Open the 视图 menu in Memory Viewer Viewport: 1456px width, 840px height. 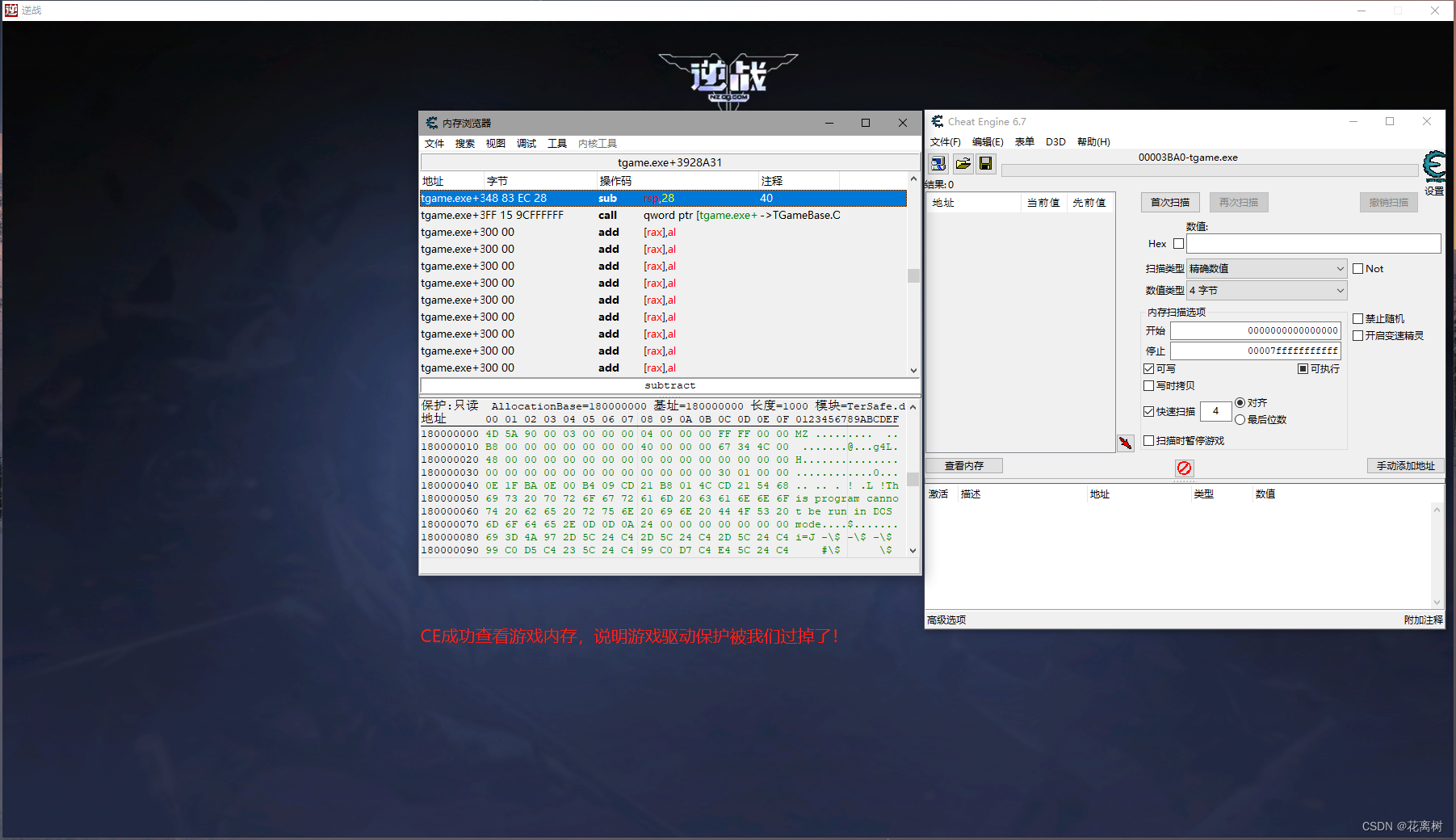point(496,144)
